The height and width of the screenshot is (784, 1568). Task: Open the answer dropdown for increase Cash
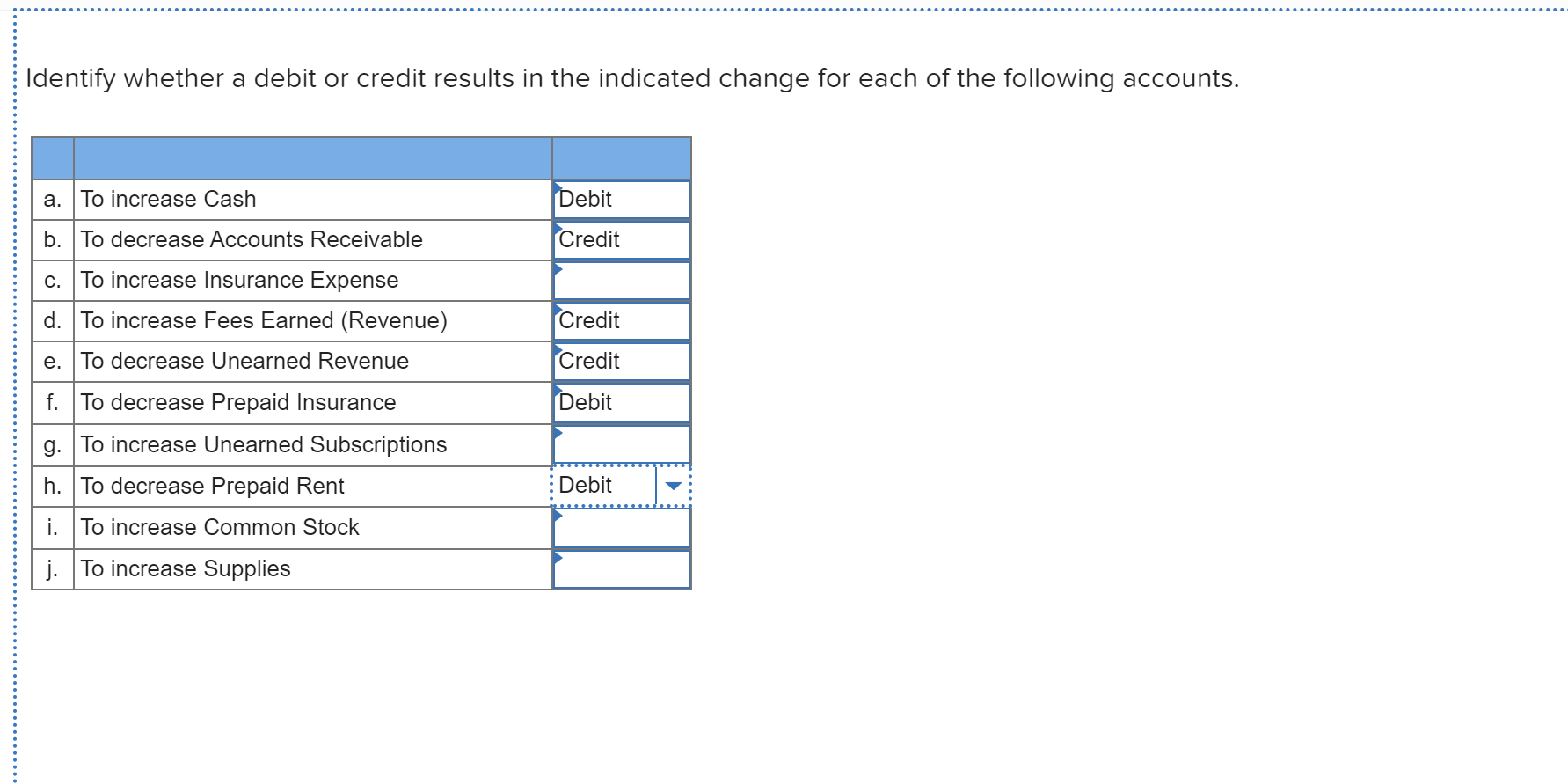(x=620, y=199)
